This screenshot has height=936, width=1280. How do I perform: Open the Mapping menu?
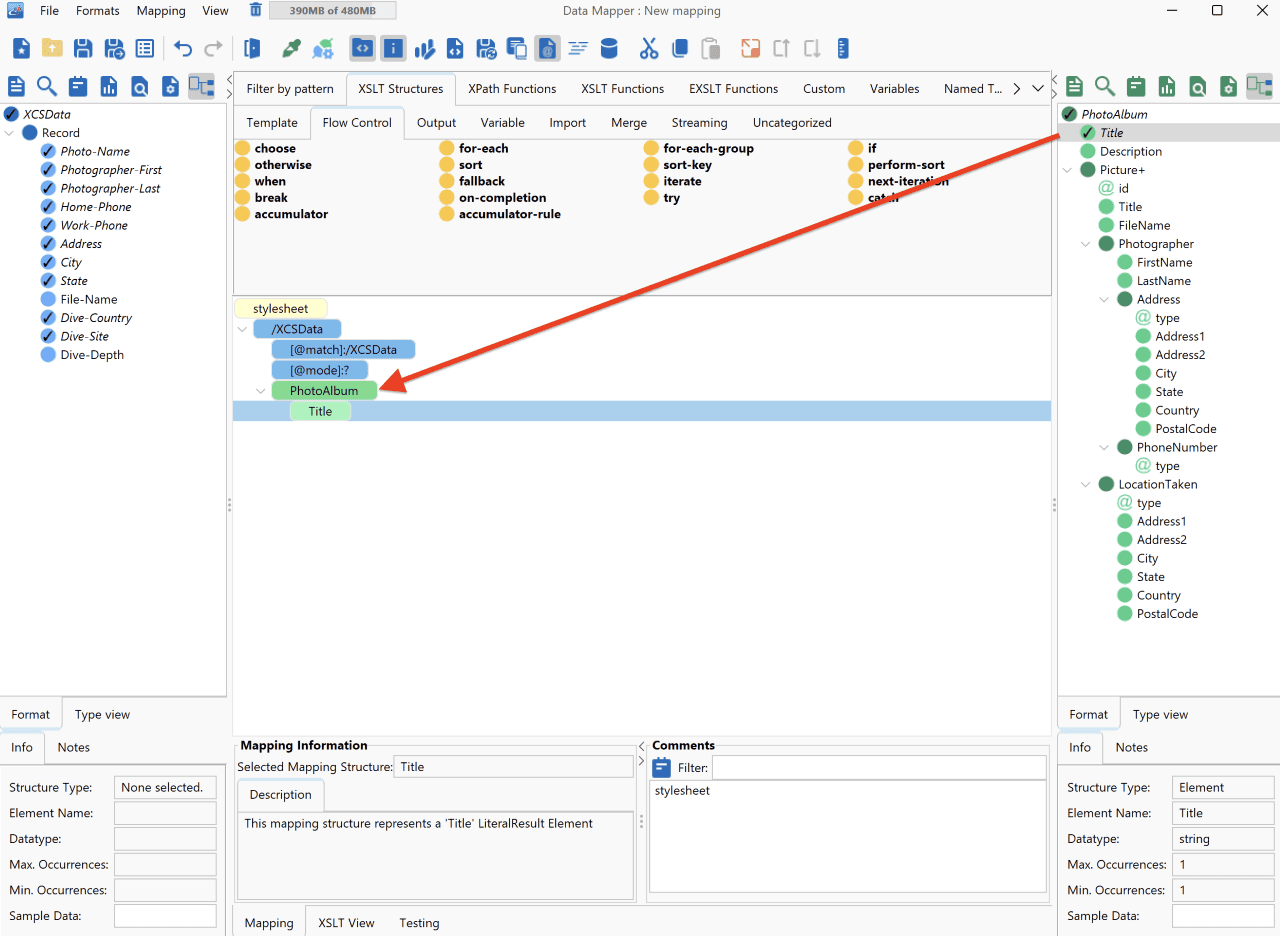point(161,11)
